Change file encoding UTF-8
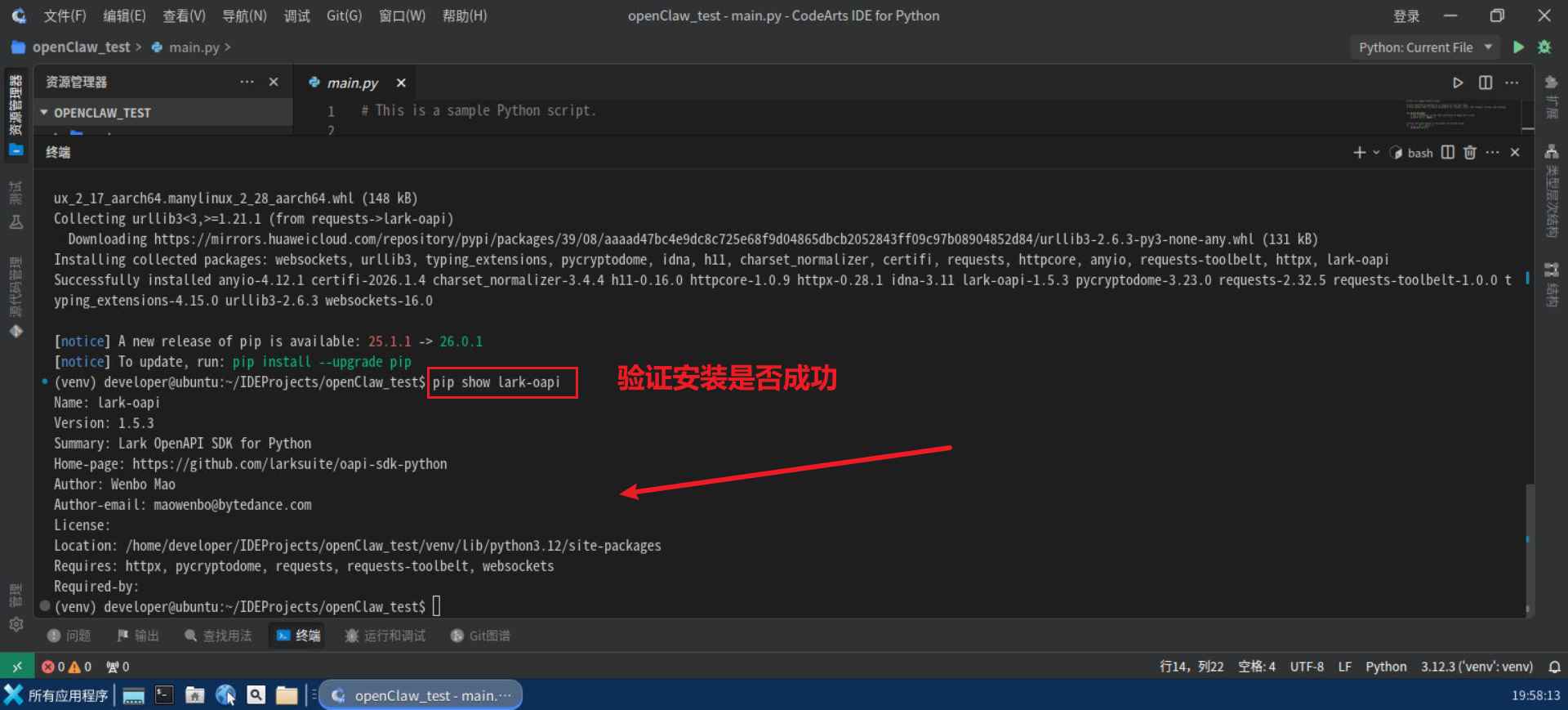Screen dimensions: 1568x710 pos(1307,667)
